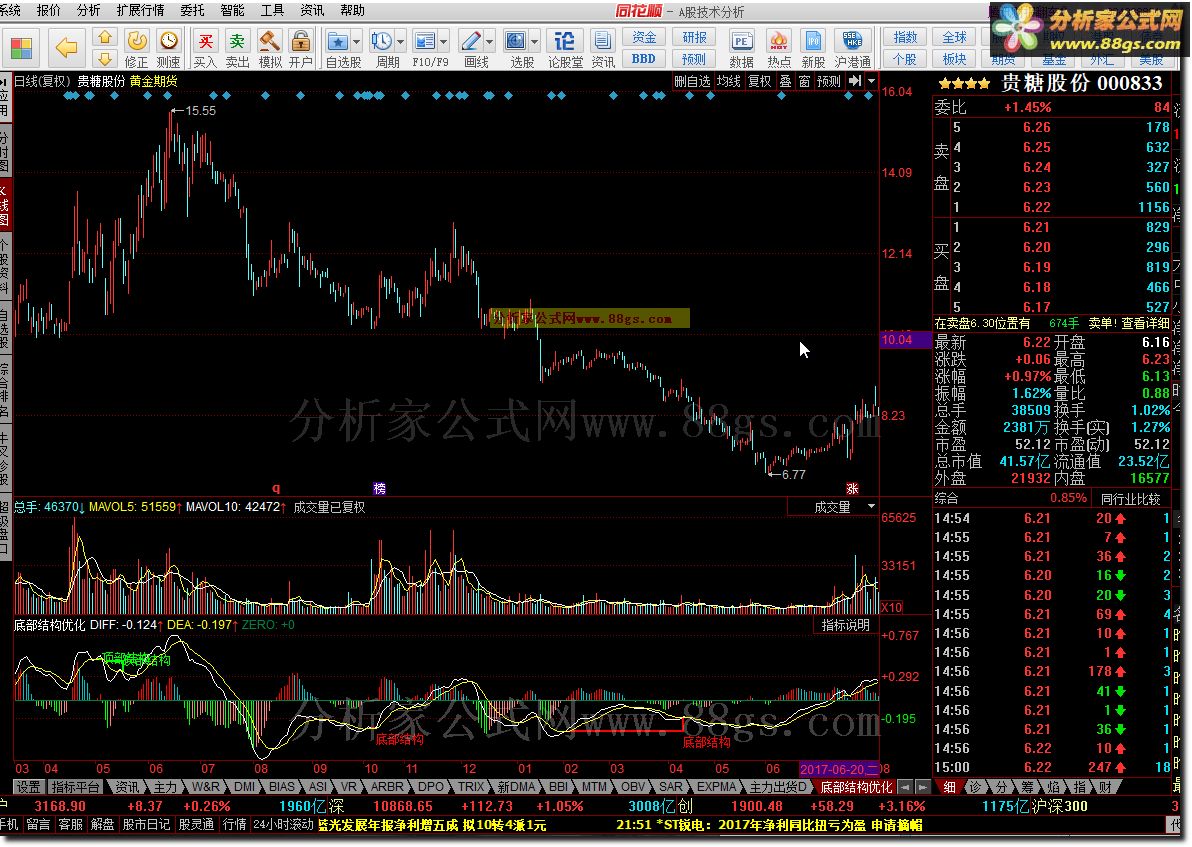Open dropdown arrow next to 画线 icon
Viewport: 1192px width, 847px height.
tap(490, 41)
